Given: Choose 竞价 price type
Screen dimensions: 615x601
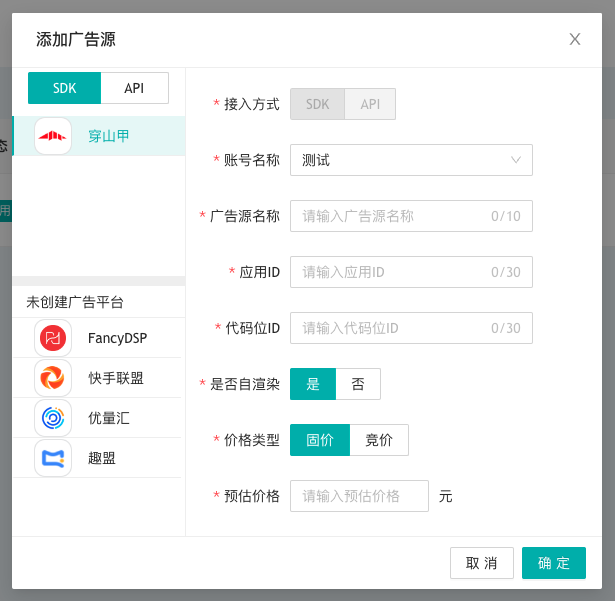Looking at the screenshot, I should click(x=379, y=440).
